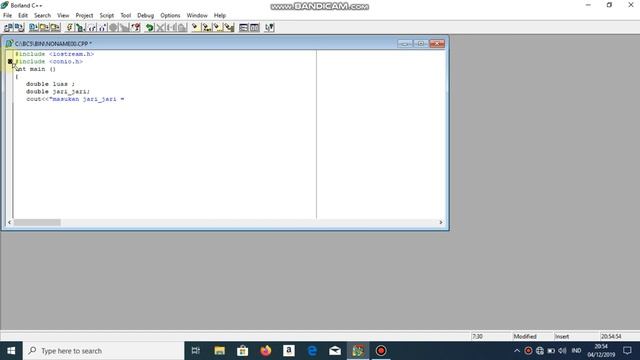Click the horizontal scrollbar thumb in editor
Viewport: 640px width, 360px height.
37,222
